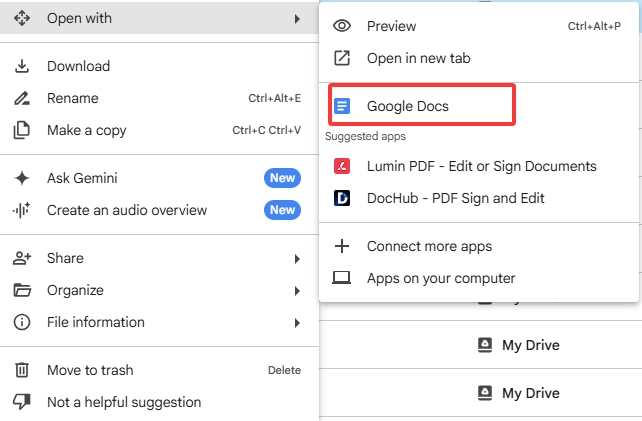Click the Organize folder icon
This screenshot has height=421, width=642.
tap(22, 290)
